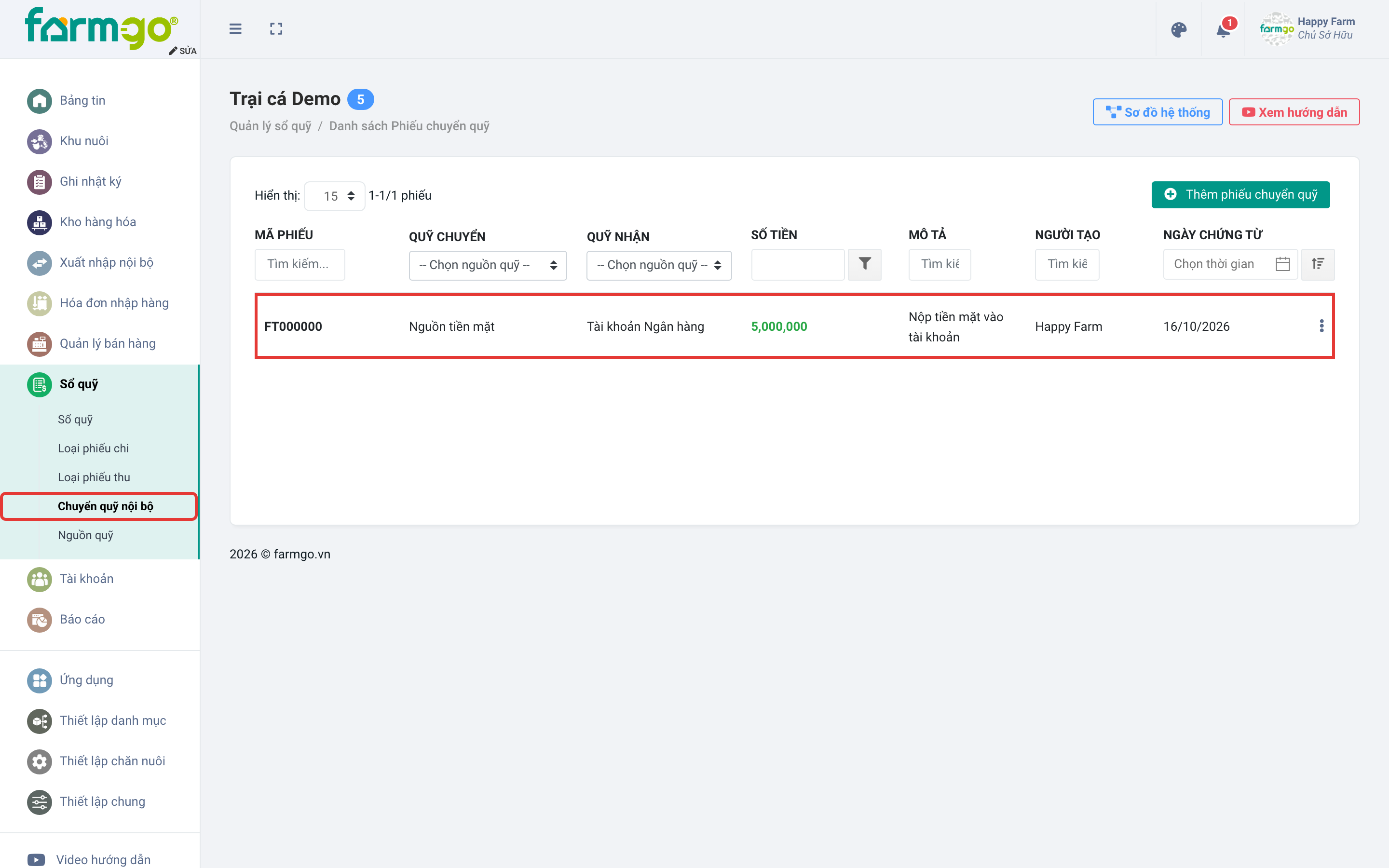Open Kho hàng hóa sidebar icon
The width and height of the screenshot is (1389, 868).
coord(40,222)
